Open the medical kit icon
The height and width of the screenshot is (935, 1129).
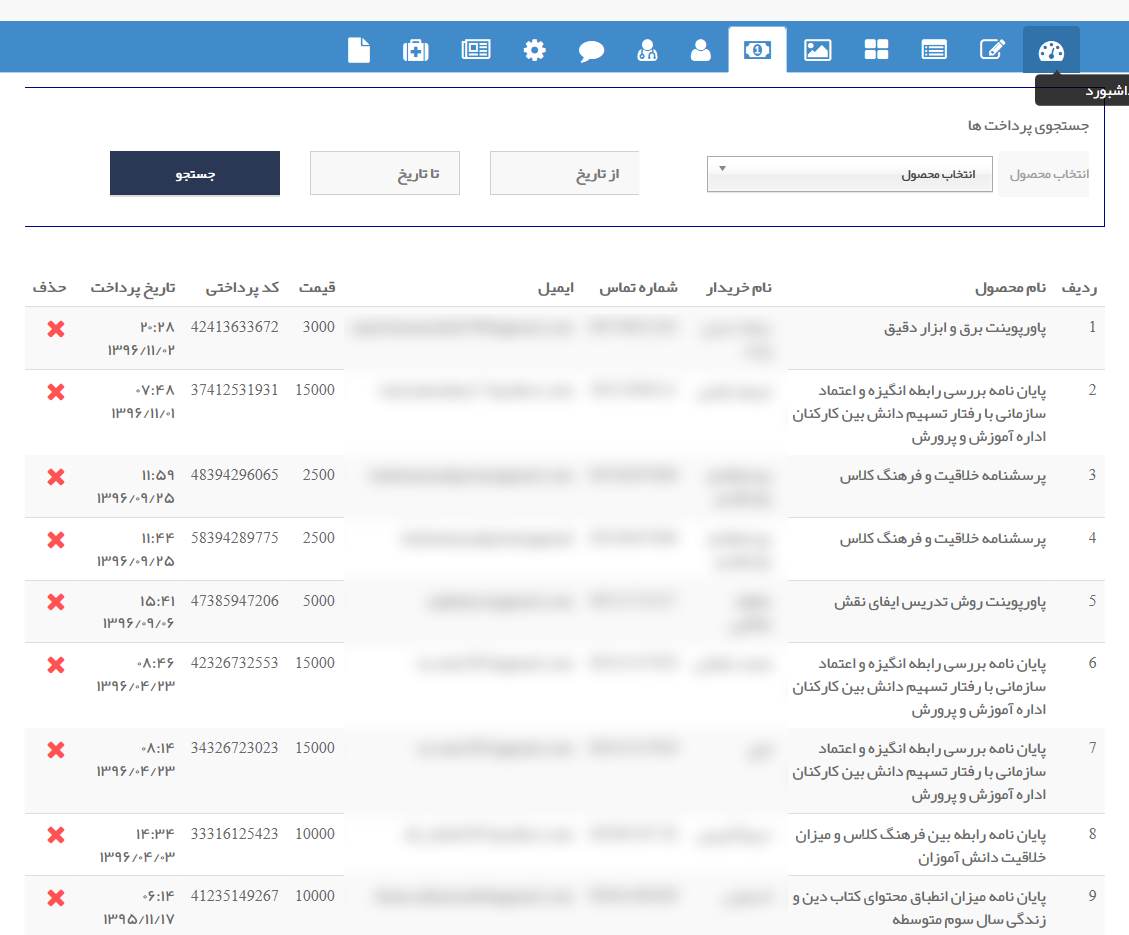pyautogui.click(x=415, y=50)
